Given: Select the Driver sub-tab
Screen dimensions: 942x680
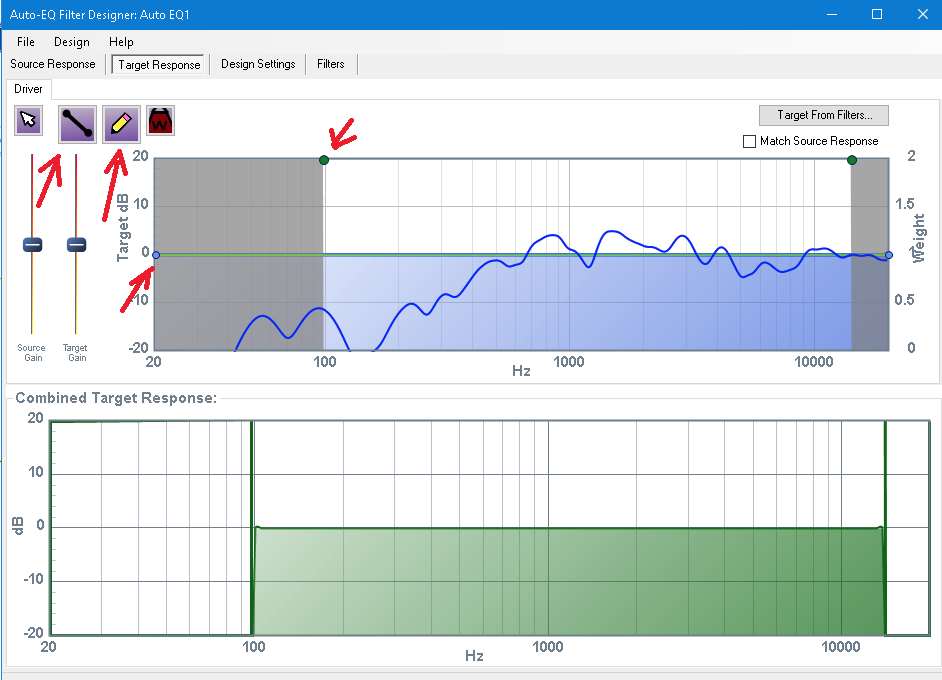Looking at the screenshot, I should click(x=28, y=89).
